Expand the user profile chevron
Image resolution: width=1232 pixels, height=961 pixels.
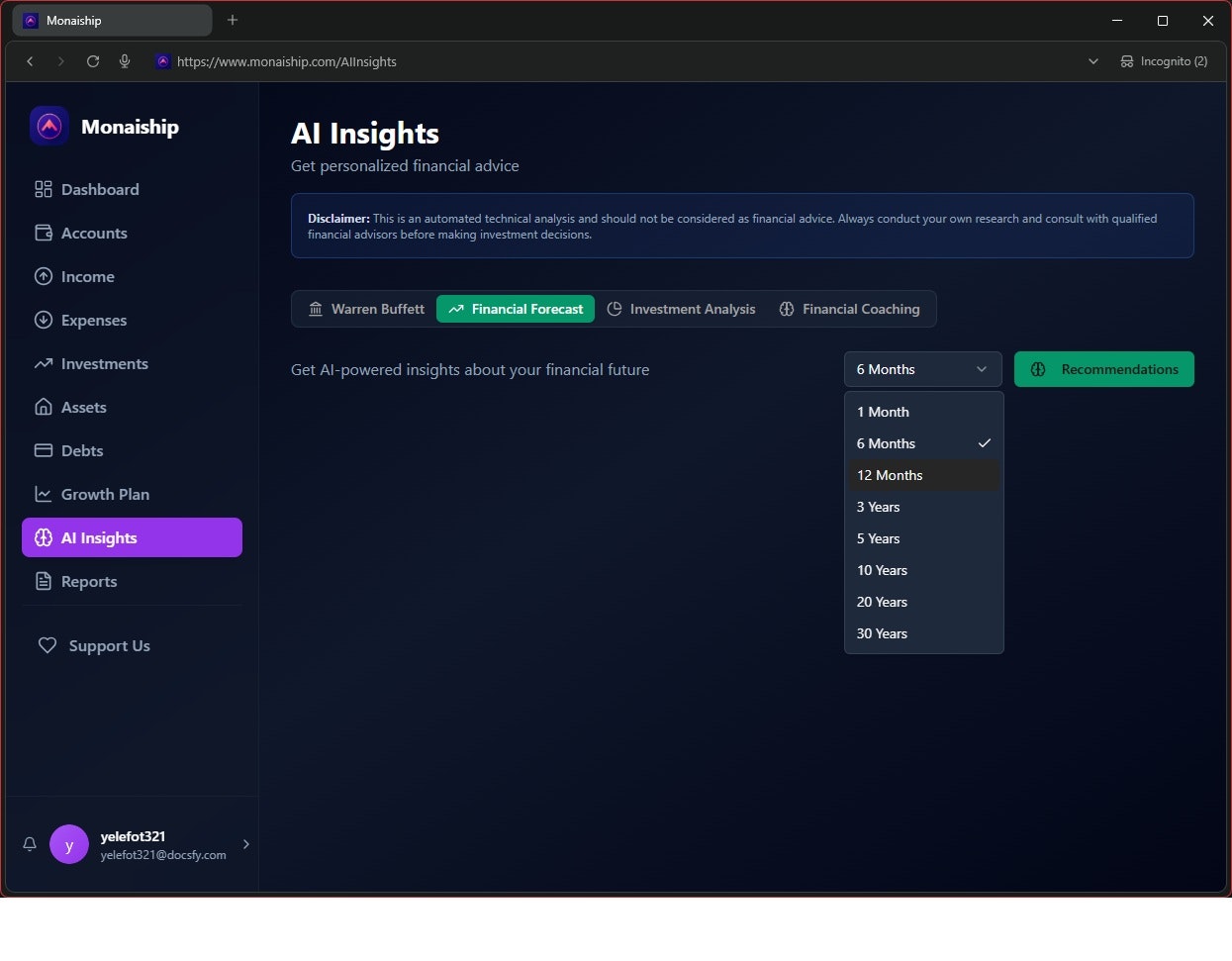[245, 844]
